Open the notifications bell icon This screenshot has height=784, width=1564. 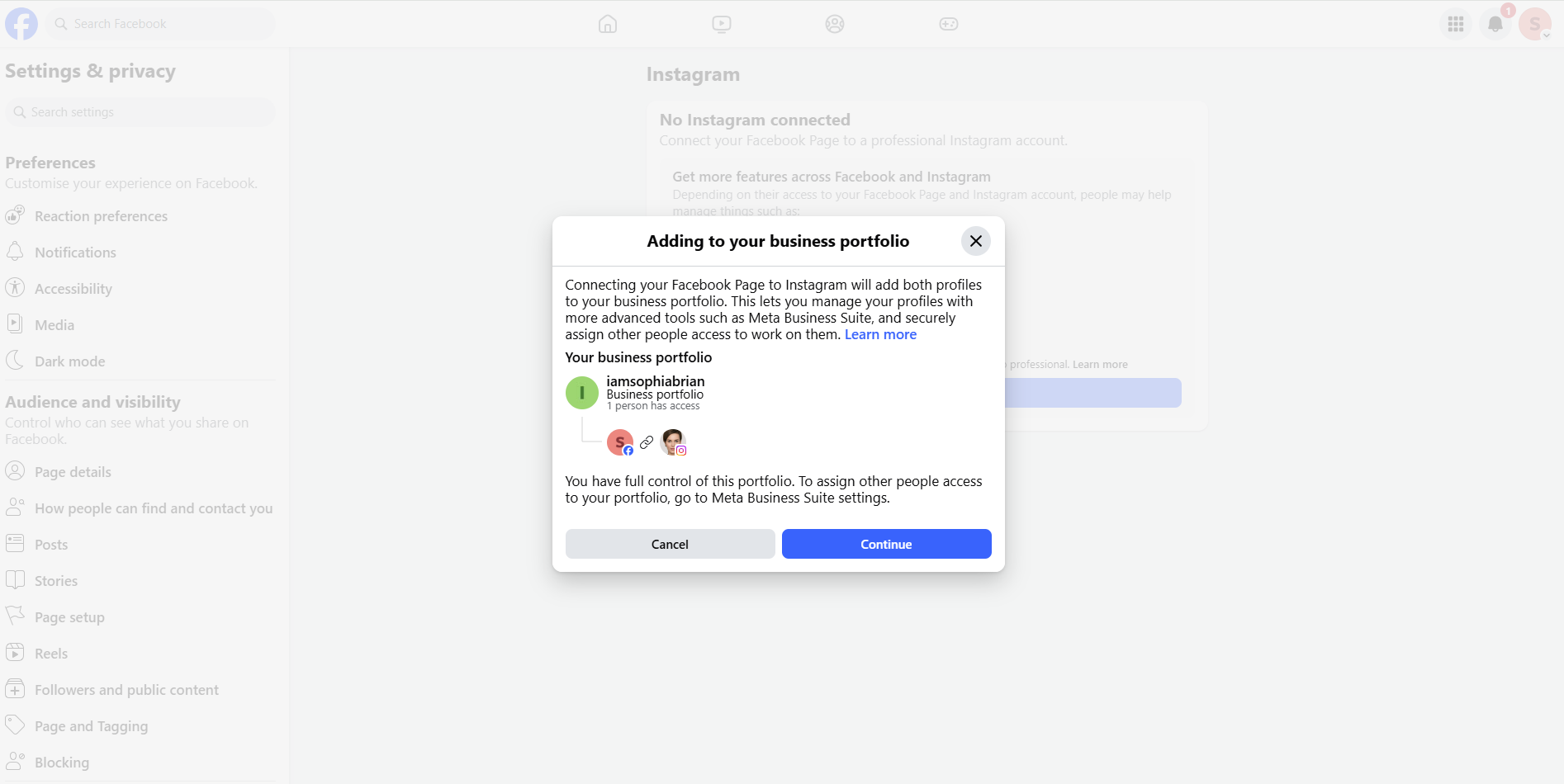coord(1495,24)
